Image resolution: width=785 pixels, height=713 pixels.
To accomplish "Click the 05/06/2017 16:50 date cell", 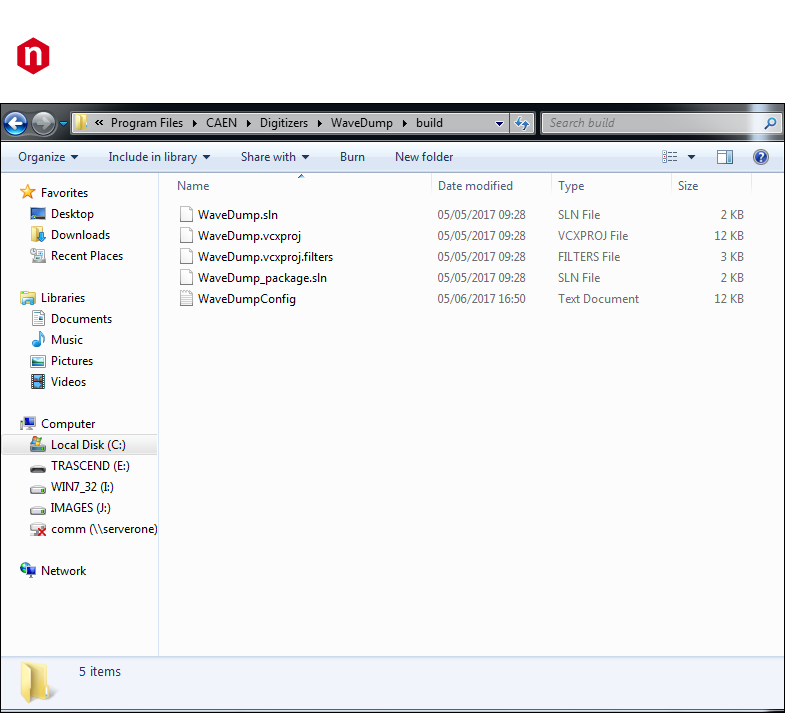I will click(481, 299).
